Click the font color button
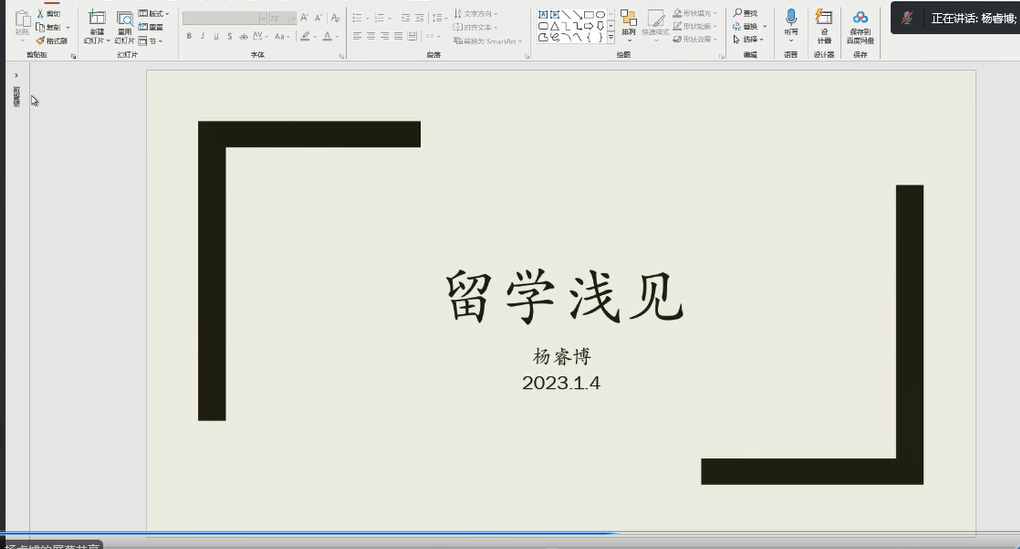1020x549 pixels. 328,36
